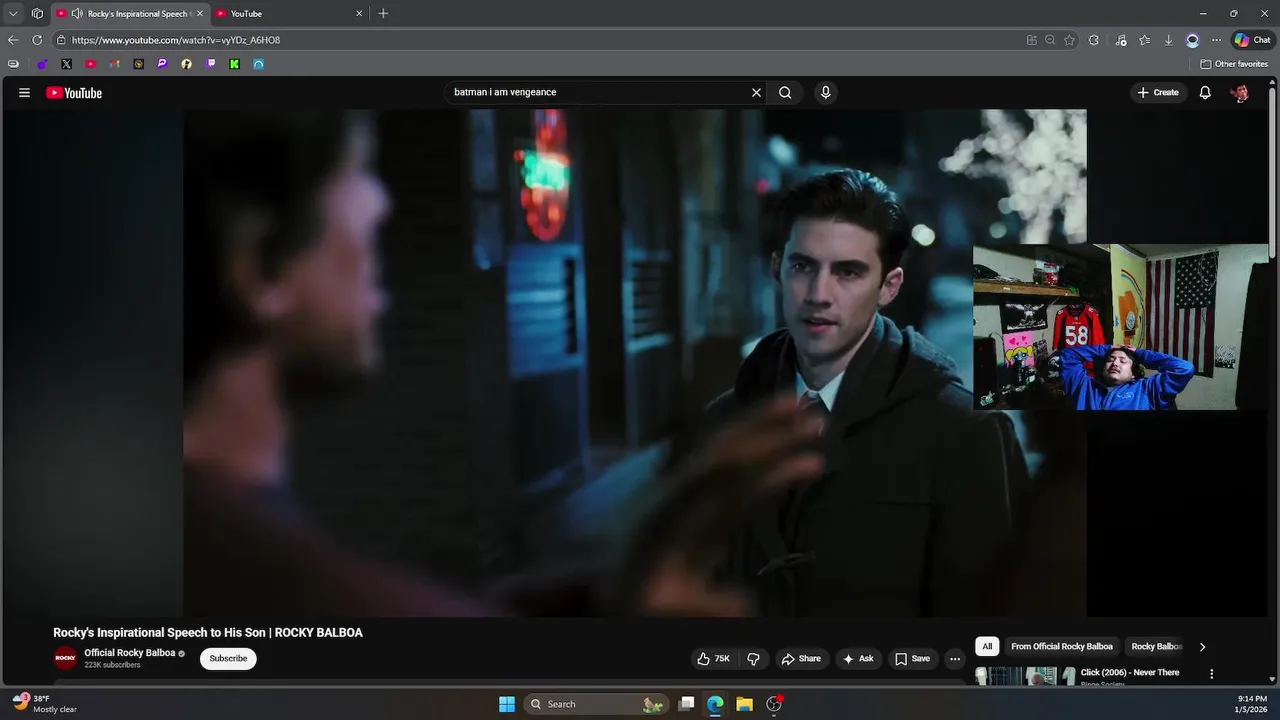
Task: Go back with the browser back arrow
Action: coord(12,40)
